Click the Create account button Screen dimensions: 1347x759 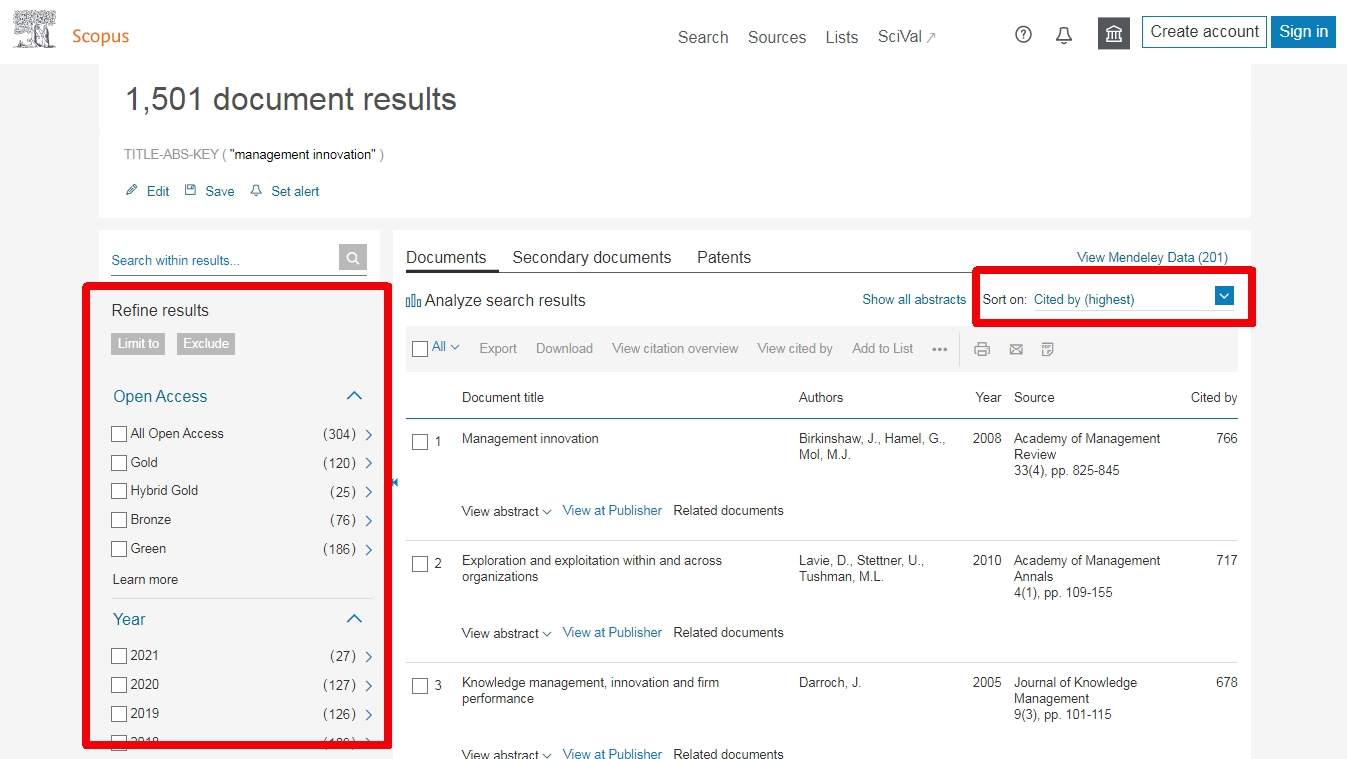[x=1204, y=32]
